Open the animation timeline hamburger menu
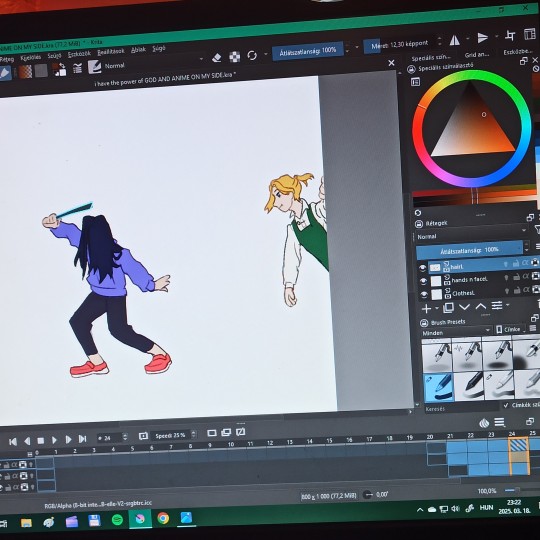Viewport: 540px width, 540px height. [x=499, y=422]
